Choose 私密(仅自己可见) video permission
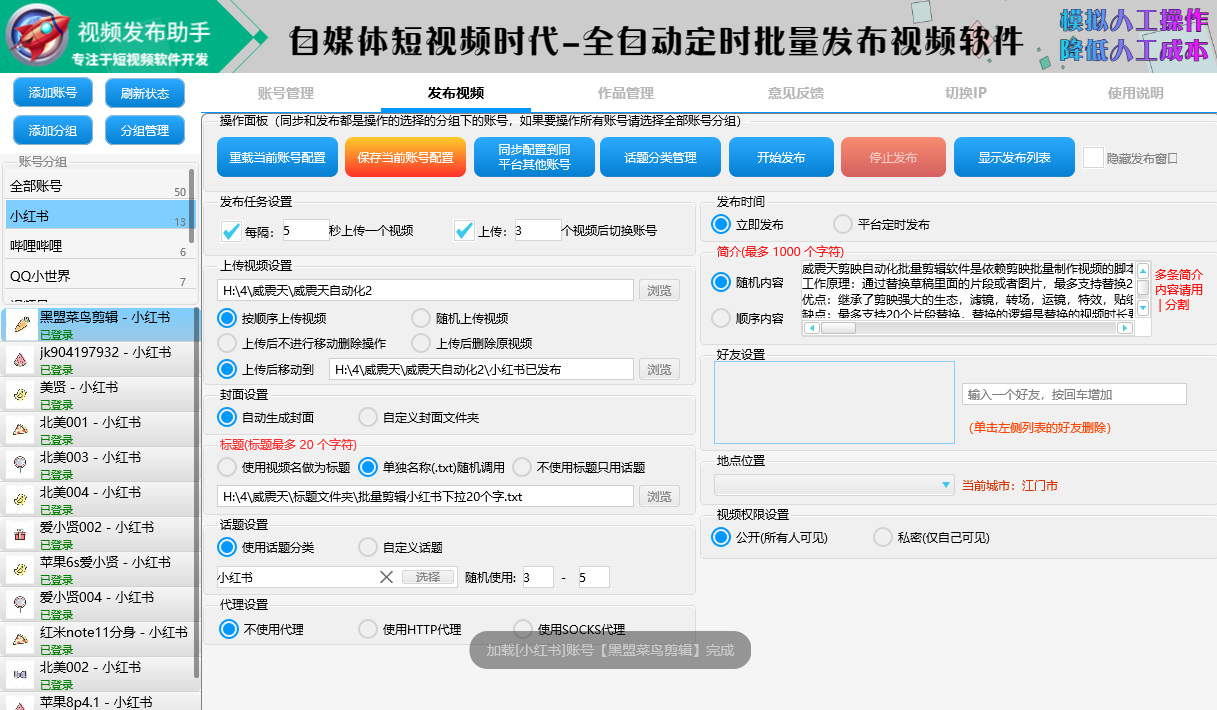This screenshot has height=710, width=1217. click(882, 537)
